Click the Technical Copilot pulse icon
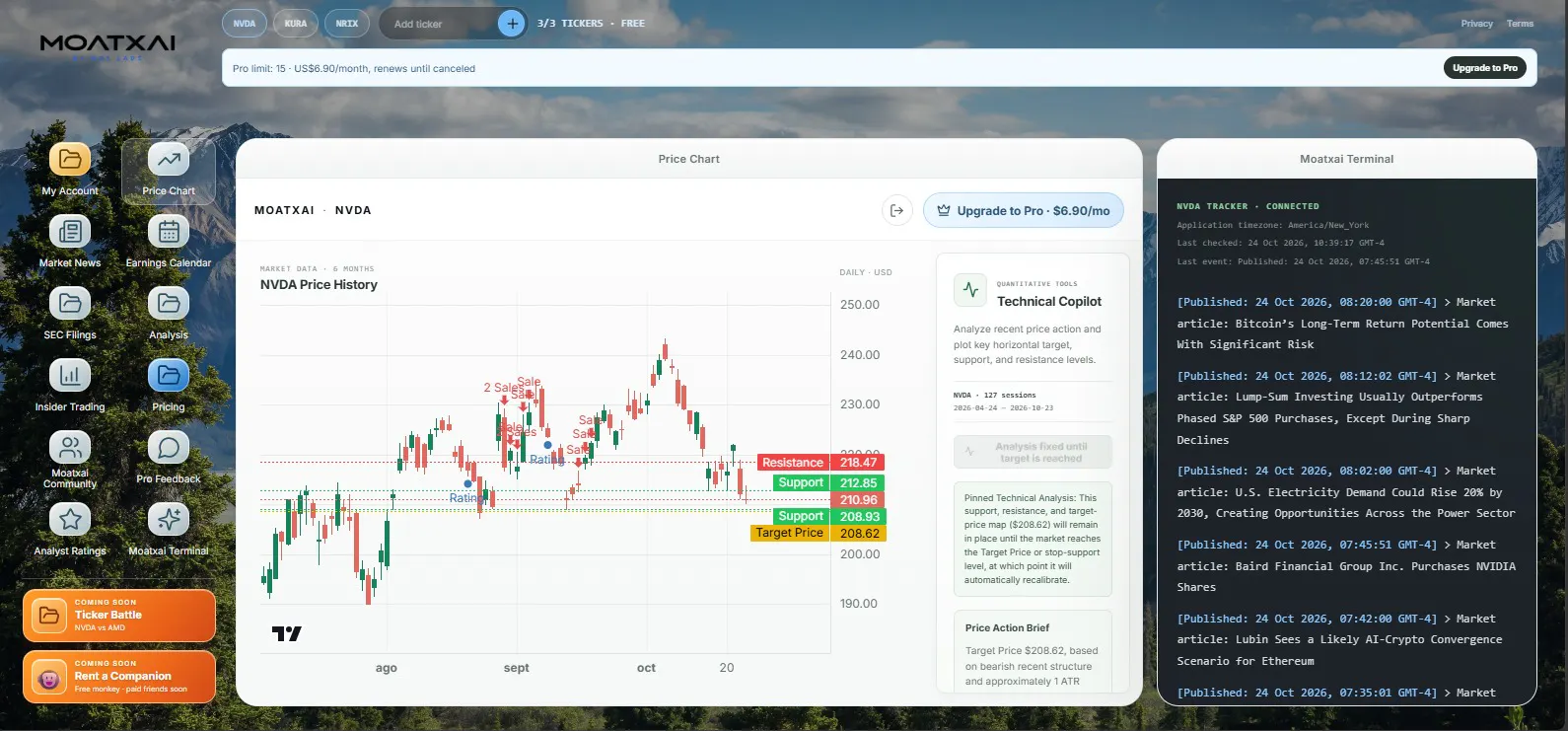 tap(970, 290)
